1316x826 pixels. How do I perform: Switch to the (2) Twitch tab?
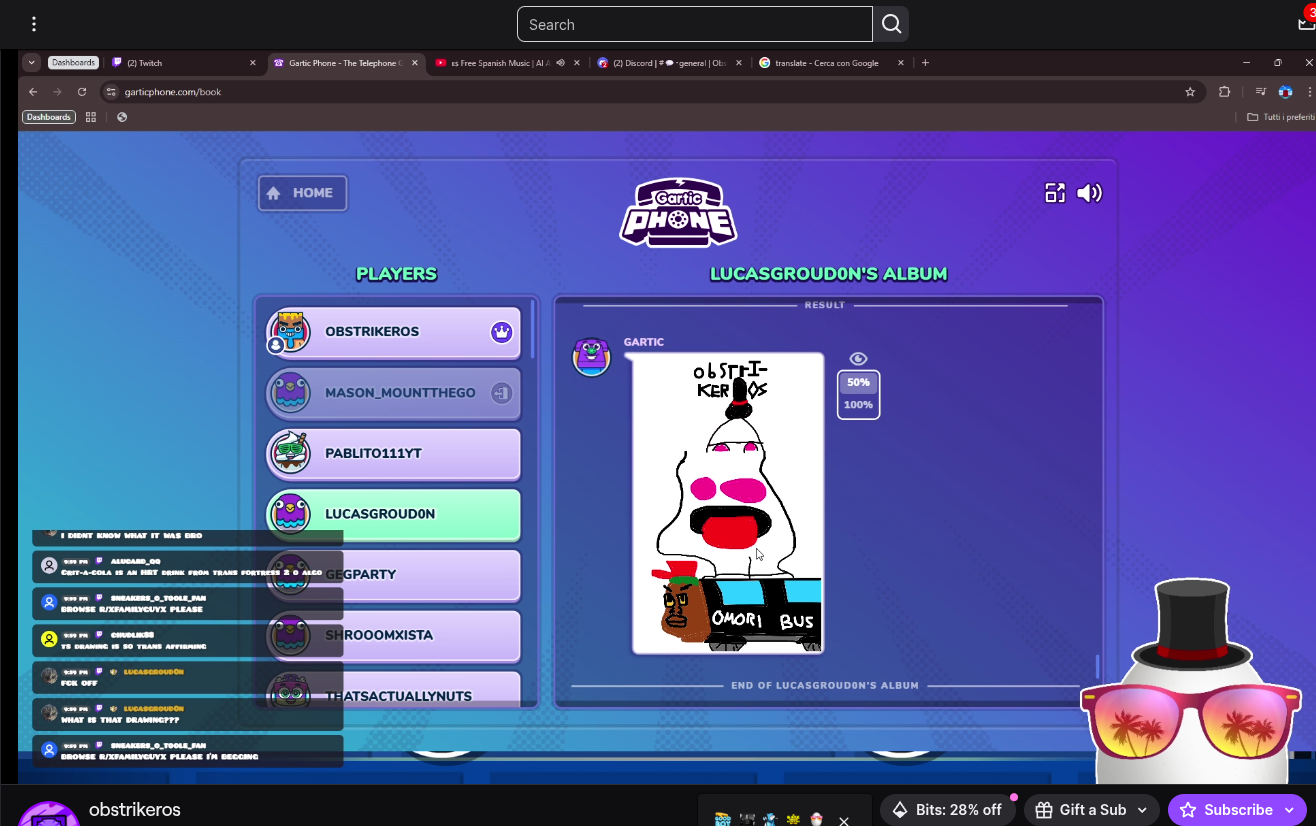click(x=185, y=63)
